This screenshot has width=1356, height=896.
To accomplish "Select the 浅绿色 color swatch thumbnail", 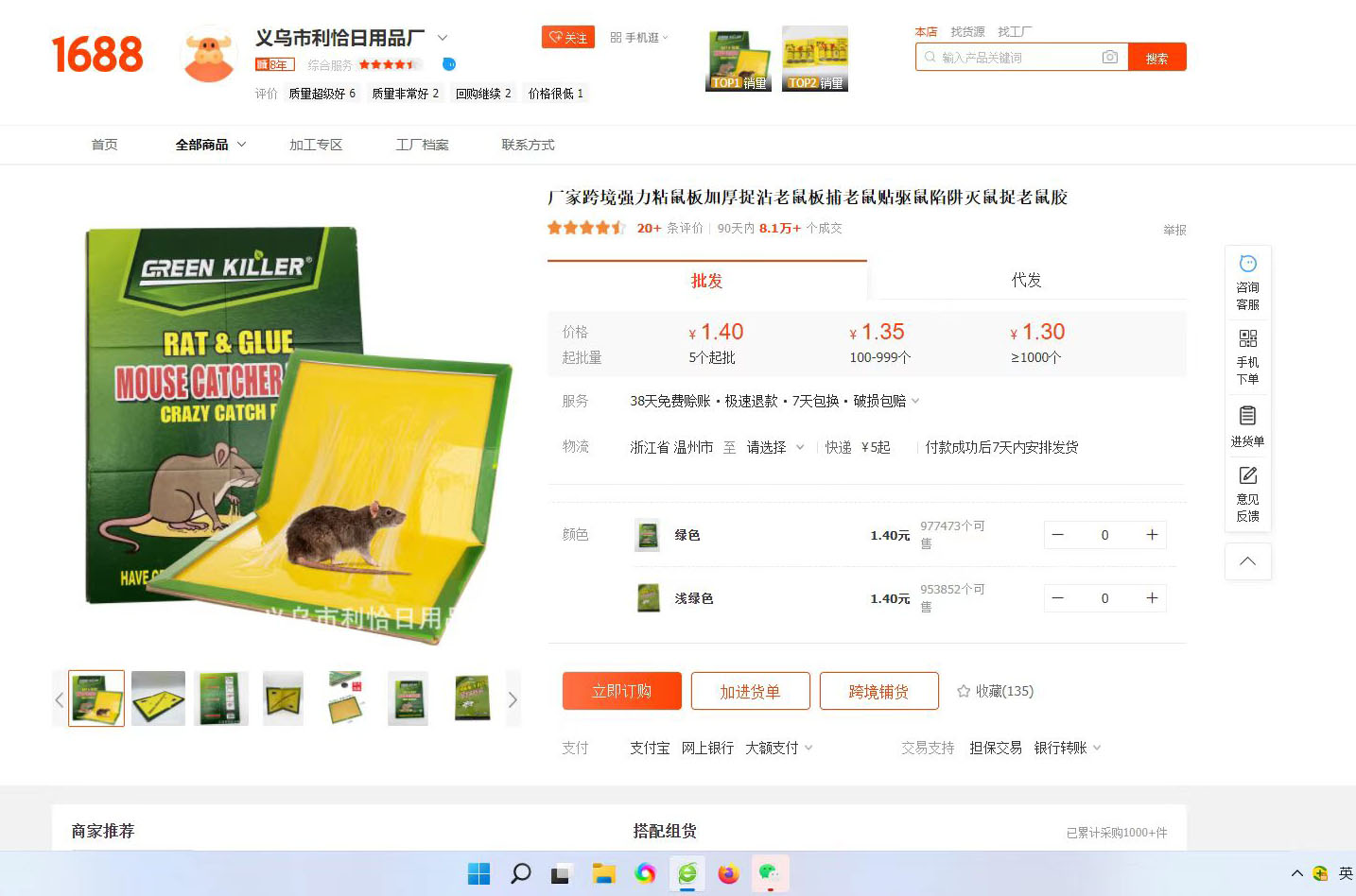I will (648, 598).
